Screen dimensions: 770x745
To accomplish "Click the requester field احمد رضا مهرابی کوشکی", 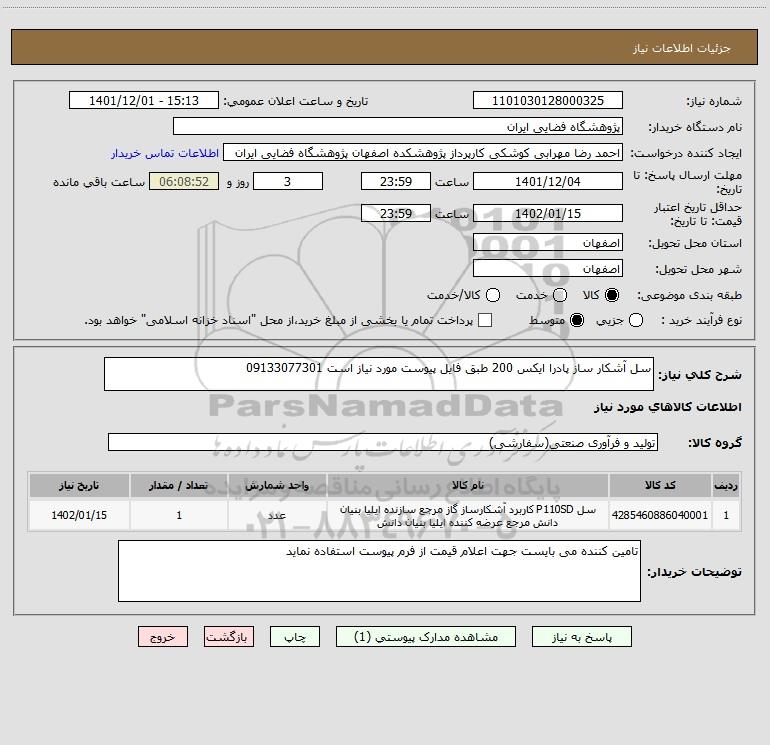I will coord(423,153).
